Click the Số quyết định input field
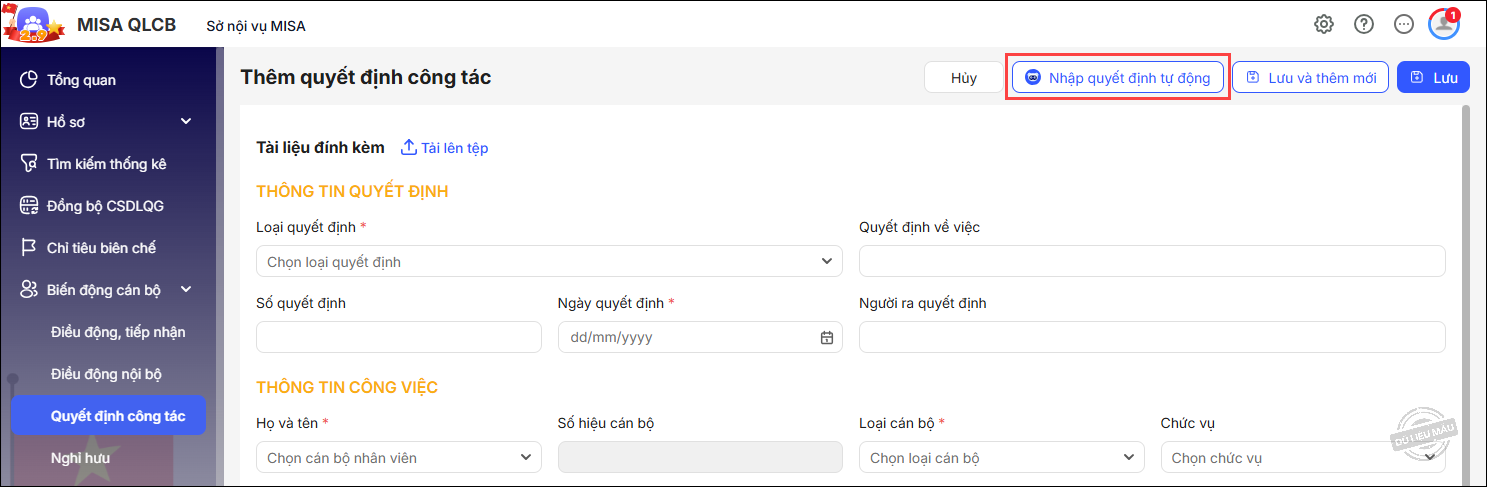 tap(398, 338)
